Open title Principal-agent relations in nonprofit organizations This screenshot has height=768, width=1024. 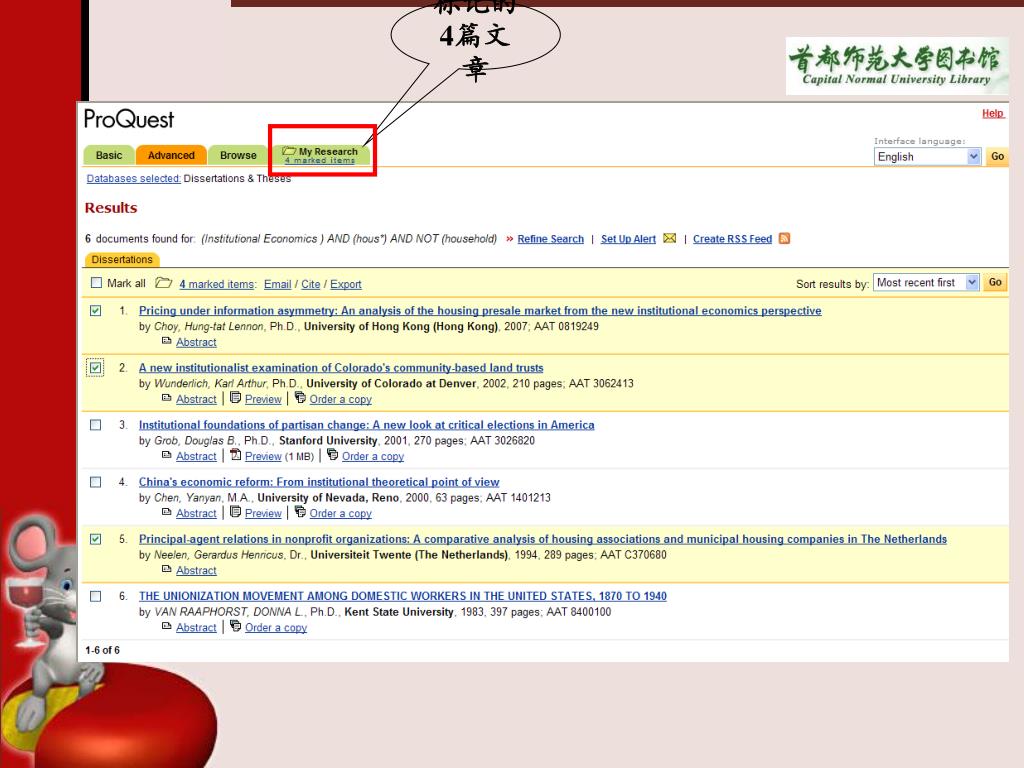coord(543,539)
